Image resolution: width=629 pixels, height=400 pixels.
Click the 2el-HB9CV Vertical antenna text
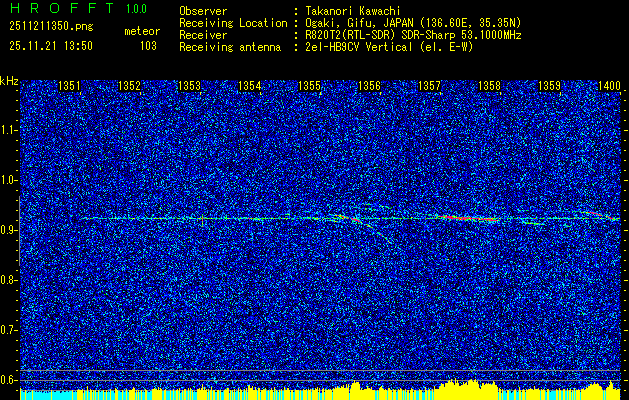389,47
